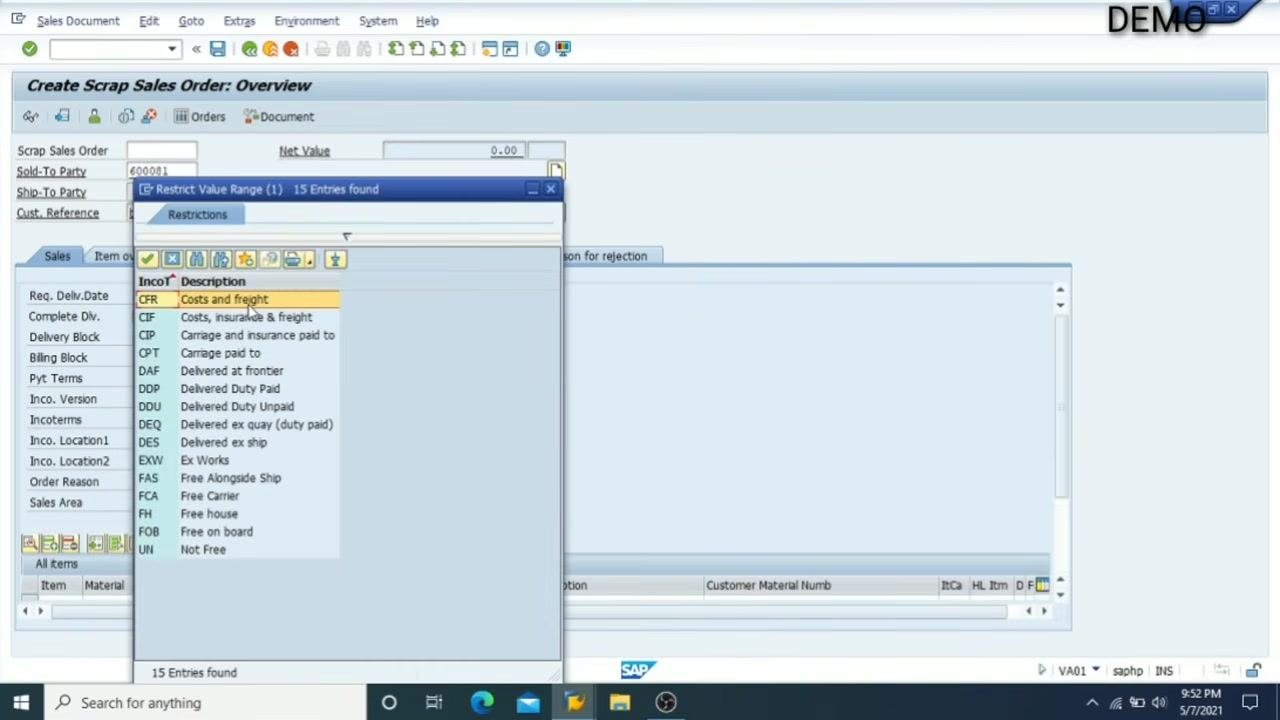Click the Last Page icon in toolbar
The width and height of the screenshot is (1280, 720).
pyautogui.click(x=458, y=48)
